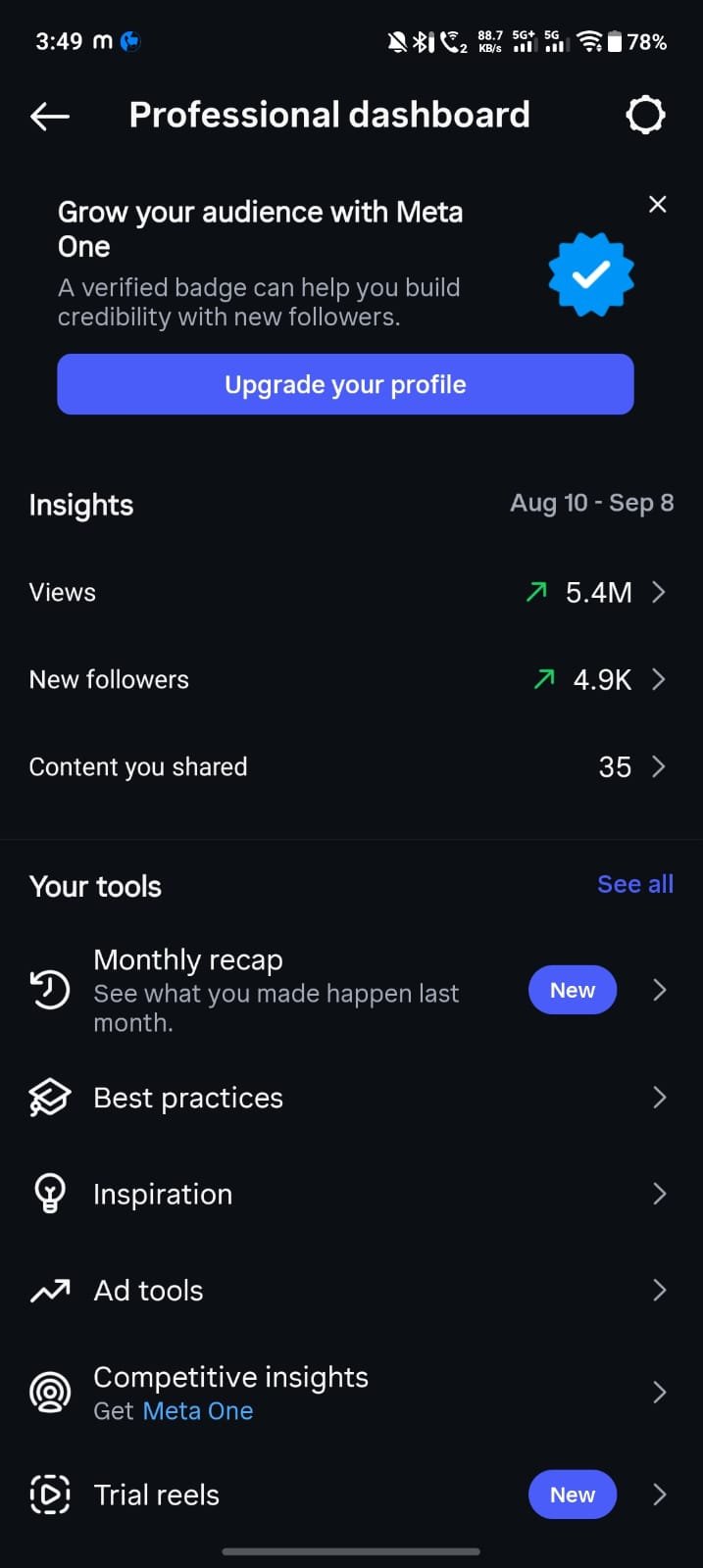Tap the New badge on Trial reels
This screenshot has width=703, height=1568.
[573, 1494]
